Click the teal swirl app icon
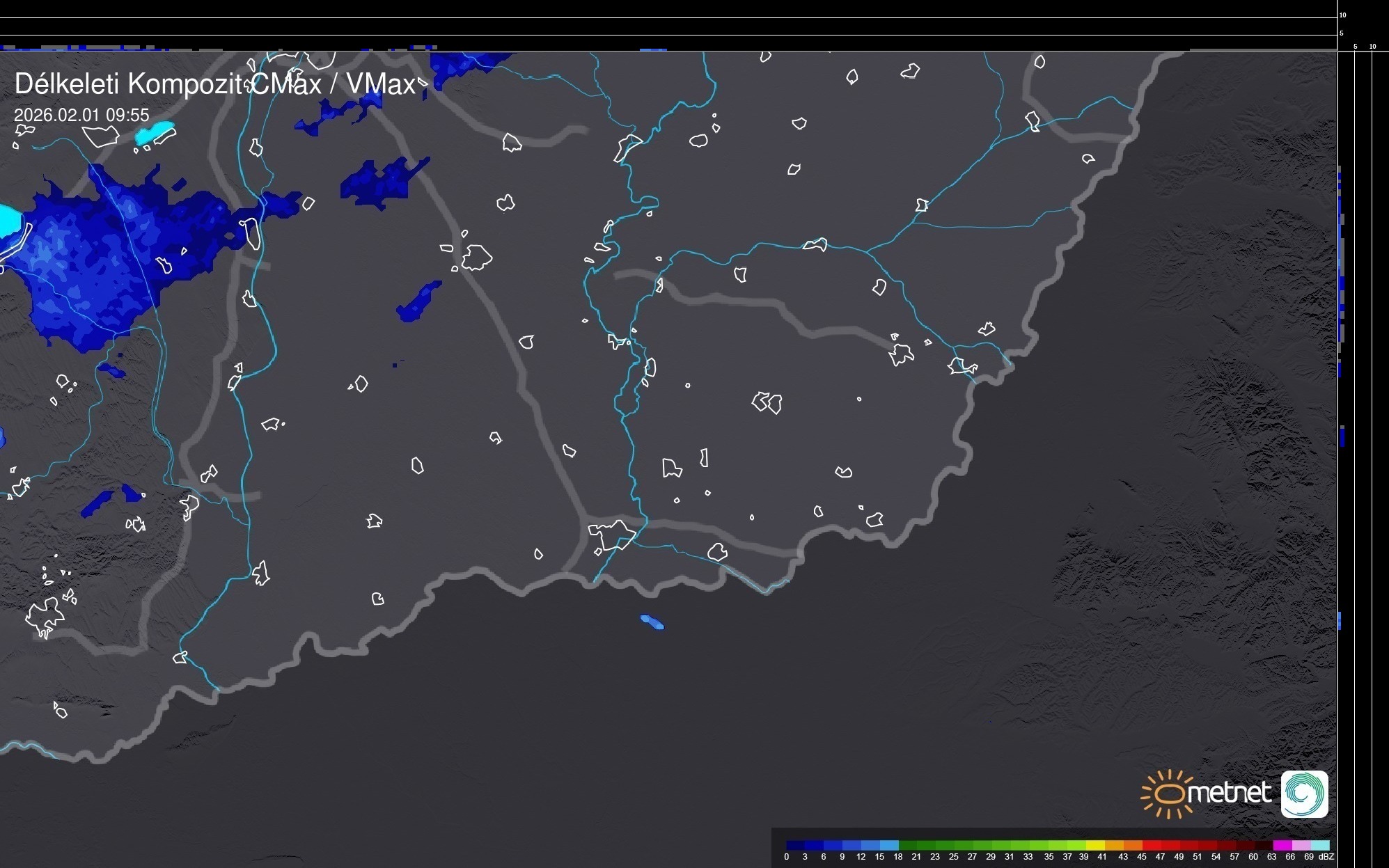This screenshot has height=868, width=1389. [x=1304, y=794]
